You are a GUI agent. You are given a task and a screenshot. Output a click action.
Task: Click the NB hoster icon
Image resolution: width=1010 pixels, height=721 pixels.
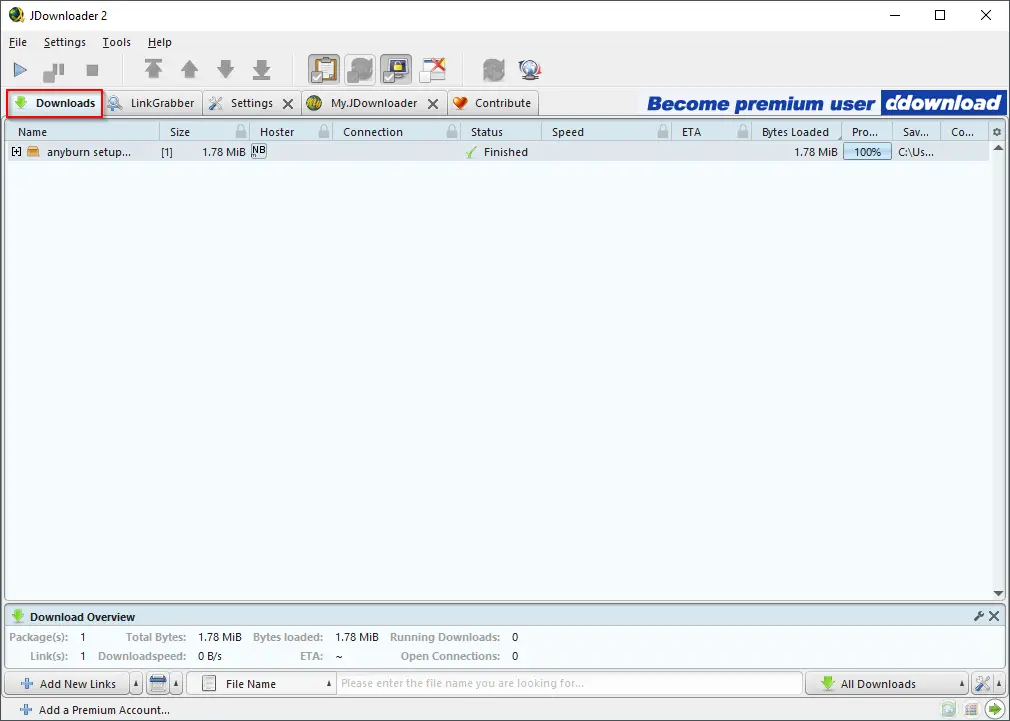(x=258, y=151)
